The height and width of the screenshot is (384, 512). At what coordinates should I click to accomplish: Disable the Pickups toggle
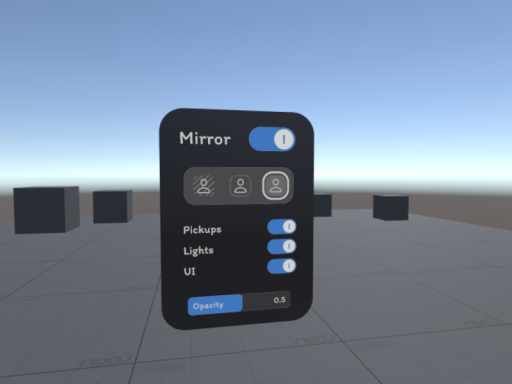tap(282, 227)
